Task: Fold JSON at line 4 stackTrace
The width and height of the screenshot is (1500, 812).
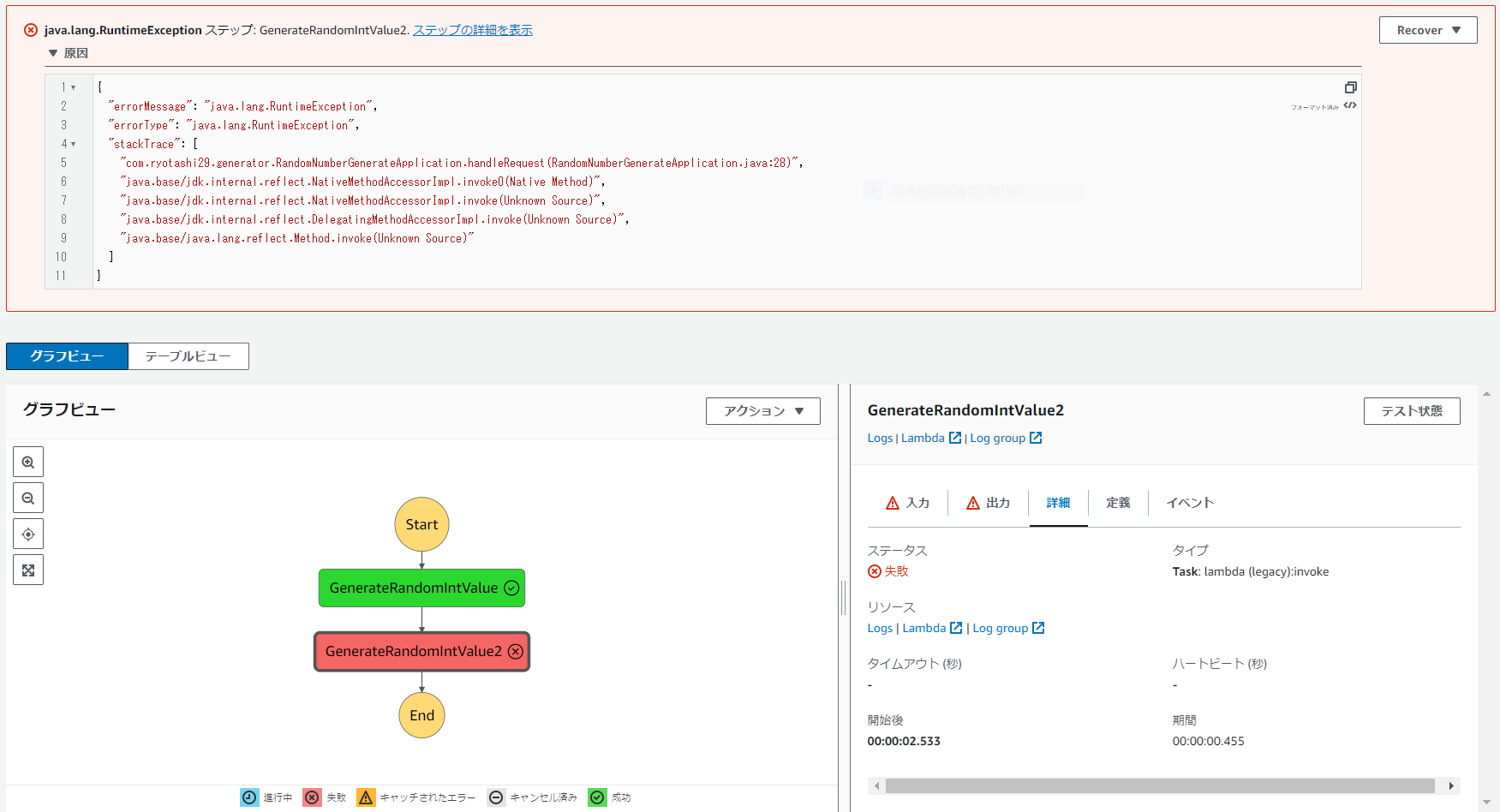Action: pos(74,144)
